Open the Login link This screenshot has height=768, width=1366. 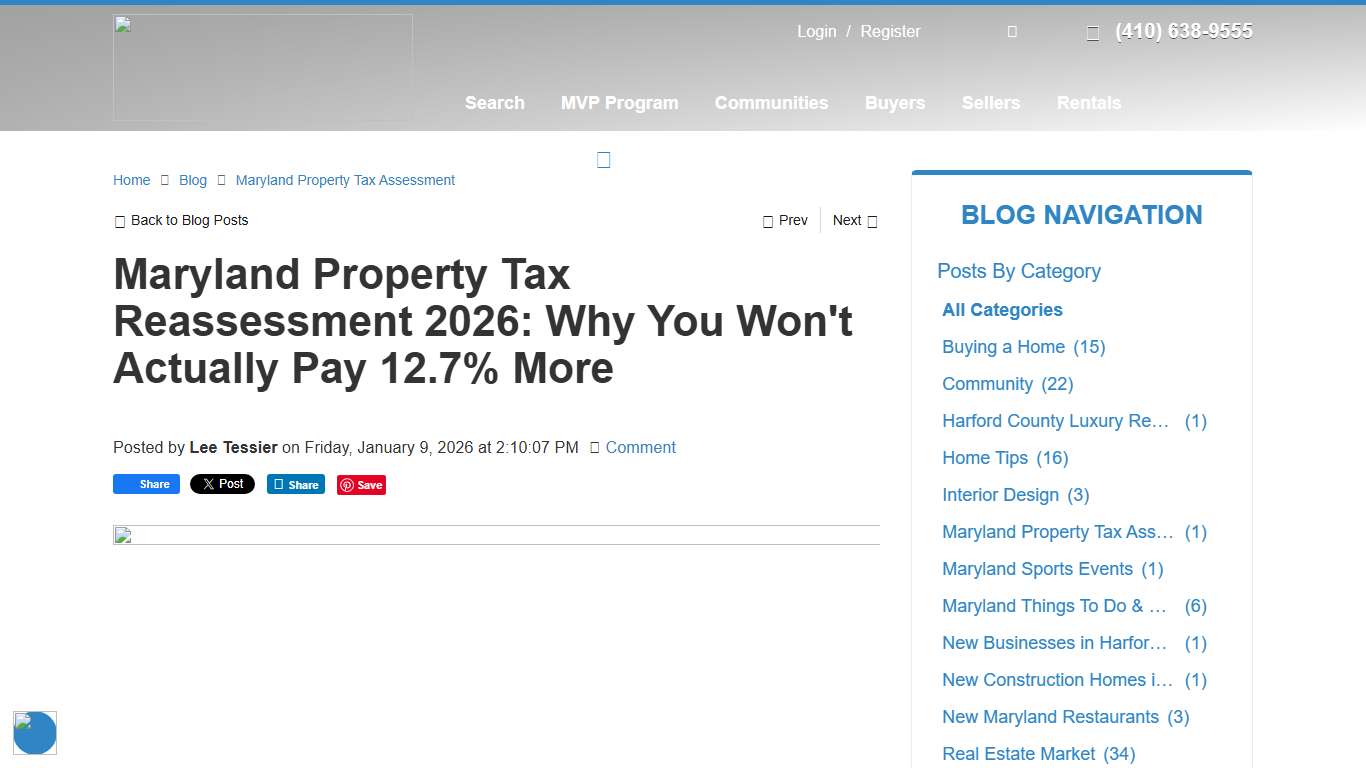tap(816, 31)
